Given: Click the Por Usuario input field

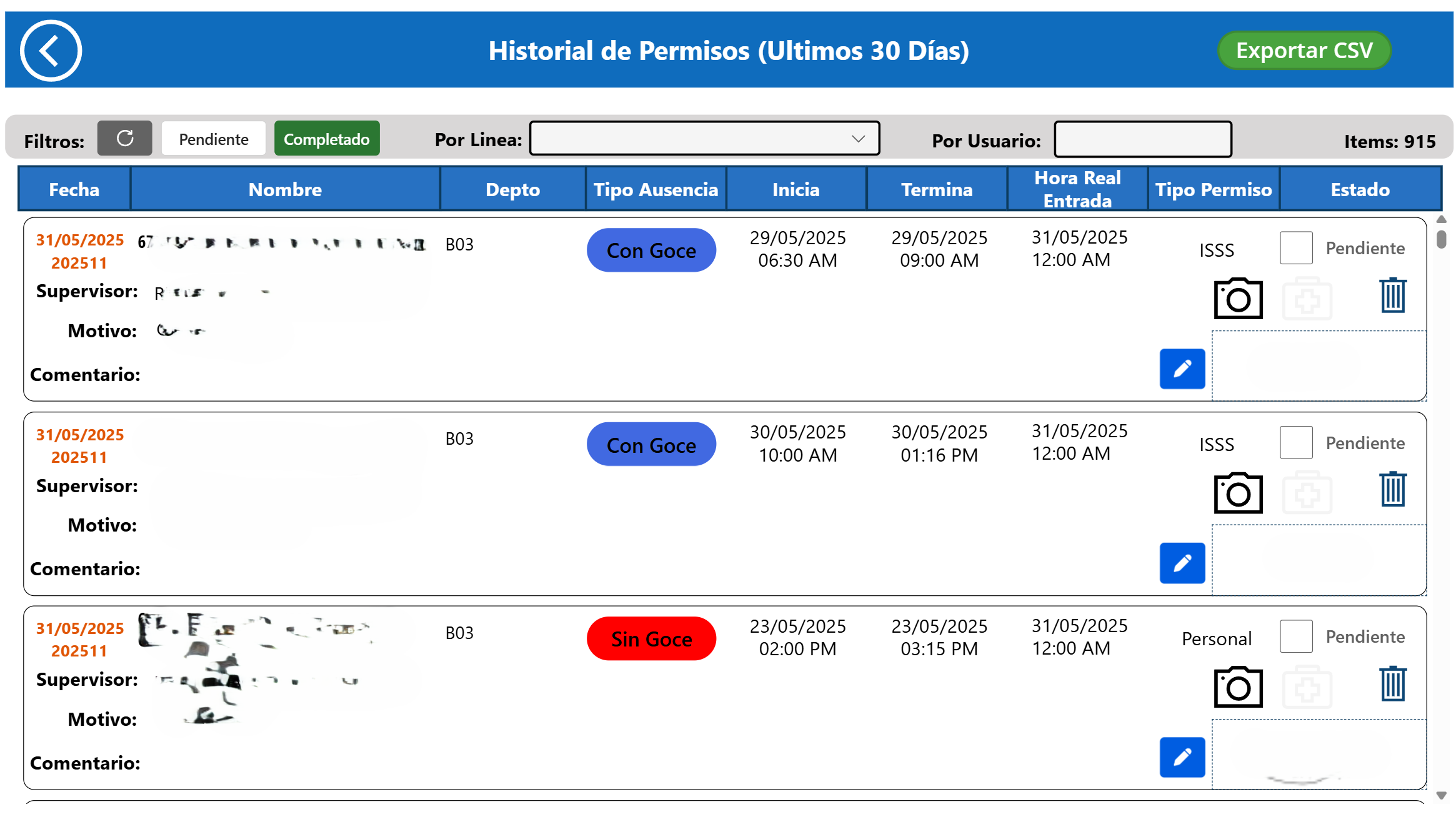Looking at the screenshot, I should 1142,139.
